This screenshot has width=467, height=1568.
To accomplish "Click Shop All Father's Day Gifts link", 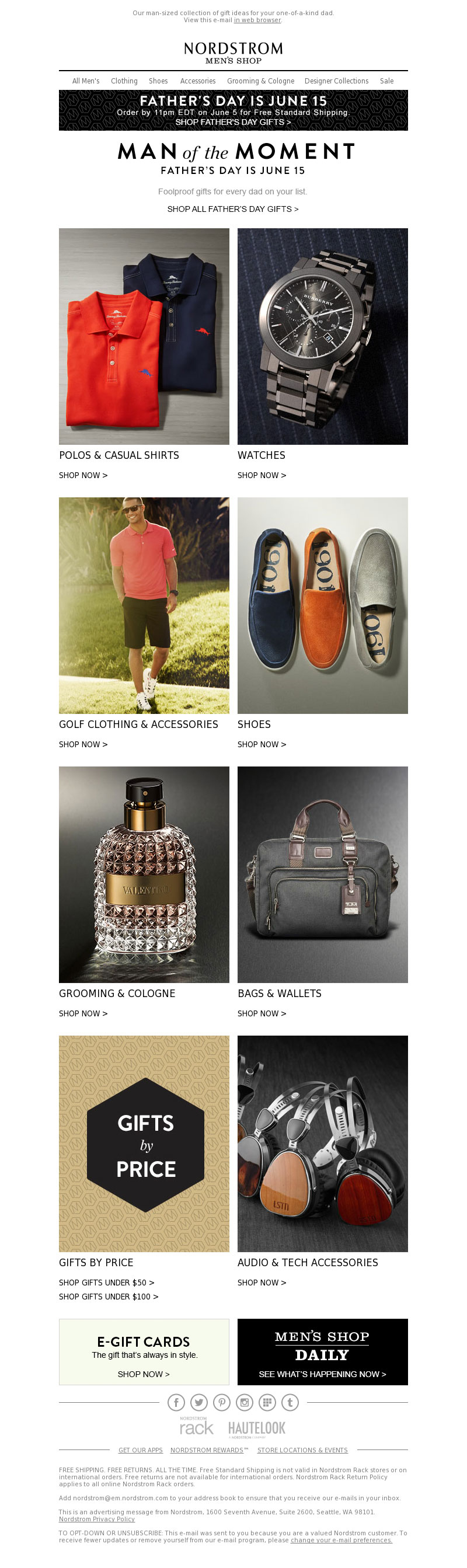I will coord(233,209).
